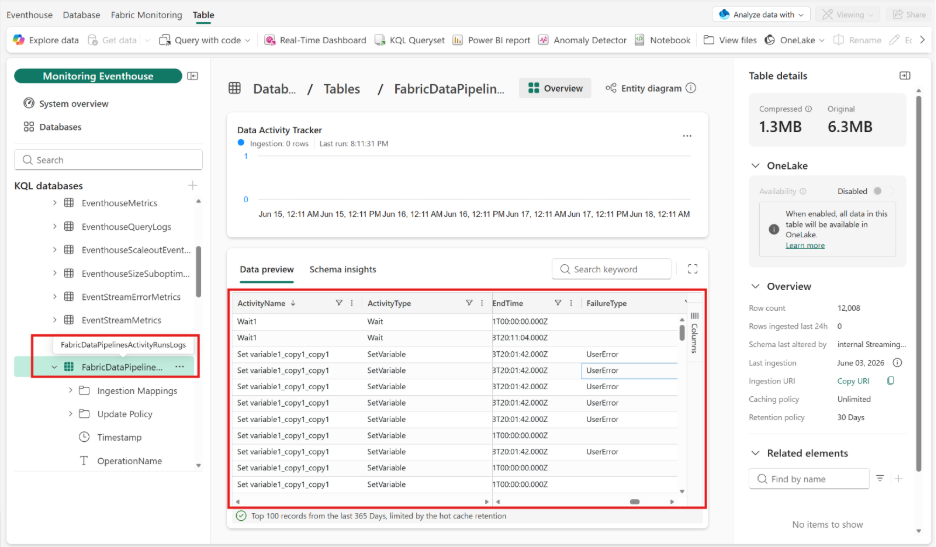Expand the EventhouseQueryLogs table
Image resolution: width=936 pixels, height=547 pixels.
click(54, 226)
